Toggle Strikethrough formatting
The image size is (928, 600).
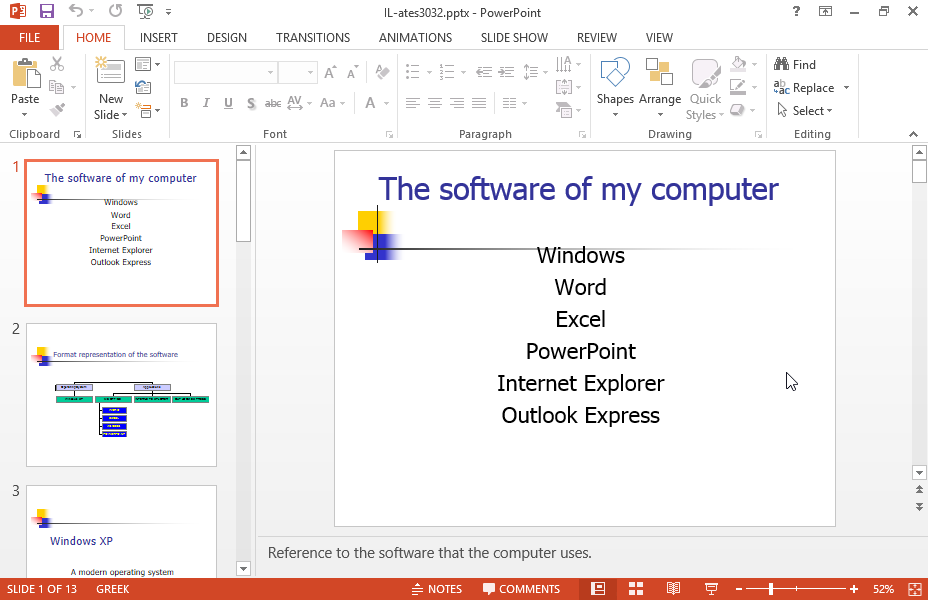273,103
